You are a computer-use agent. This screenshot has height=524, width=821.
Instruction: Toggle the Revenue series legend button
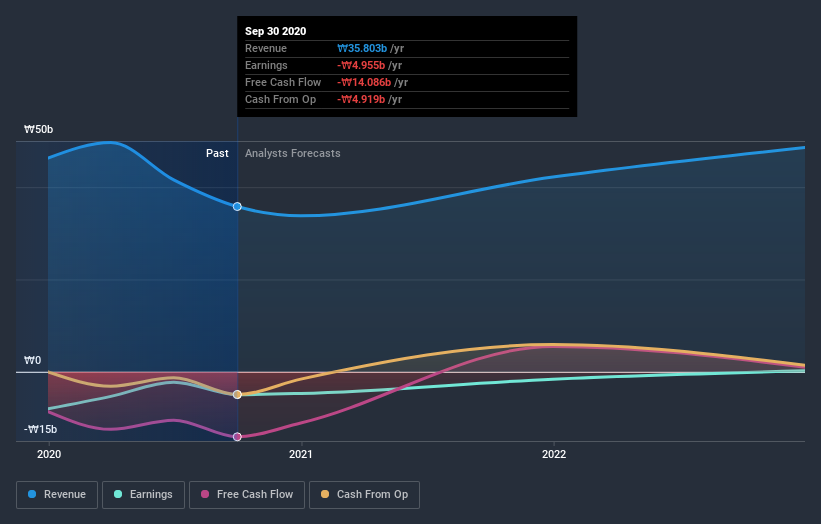coord(57,495)
